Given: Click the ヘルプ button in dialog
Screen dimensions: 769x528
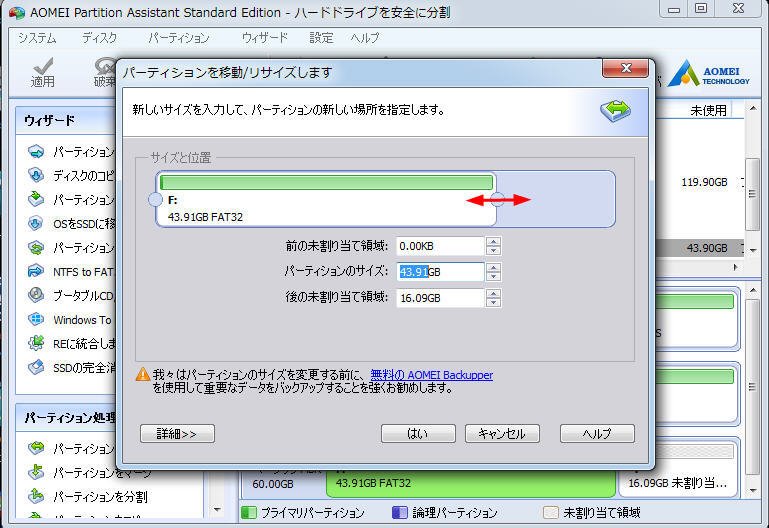Looking at the screenshot, I should point(597,433).
